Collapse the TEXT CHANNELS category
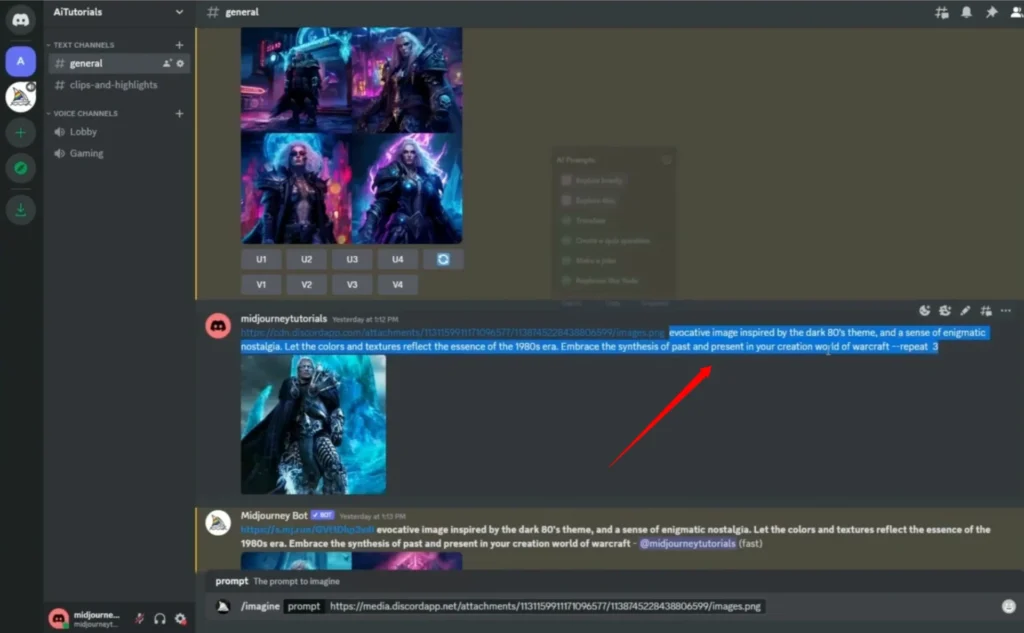Viewport: 1024px width, 633px height. [80, 45]
